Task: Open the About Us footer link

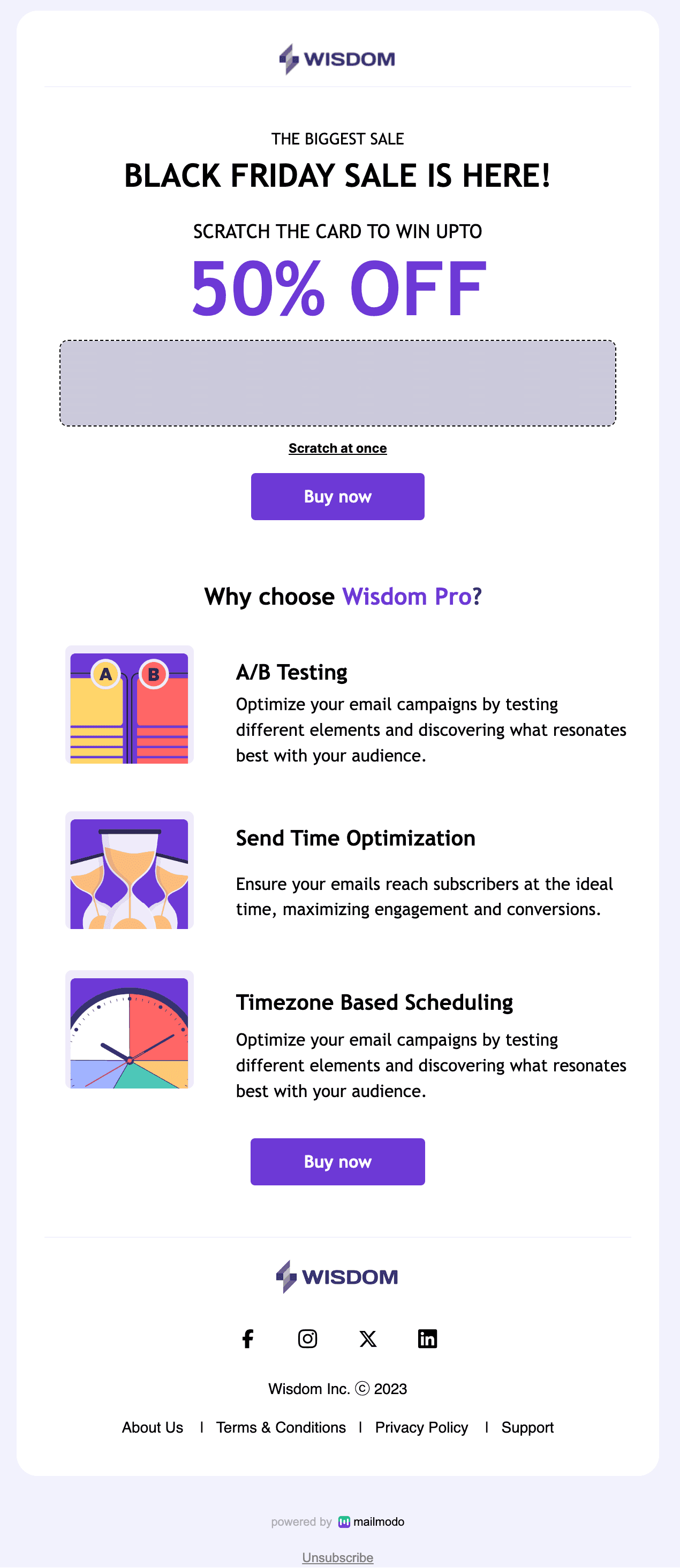Action: tap(152, 1427)
